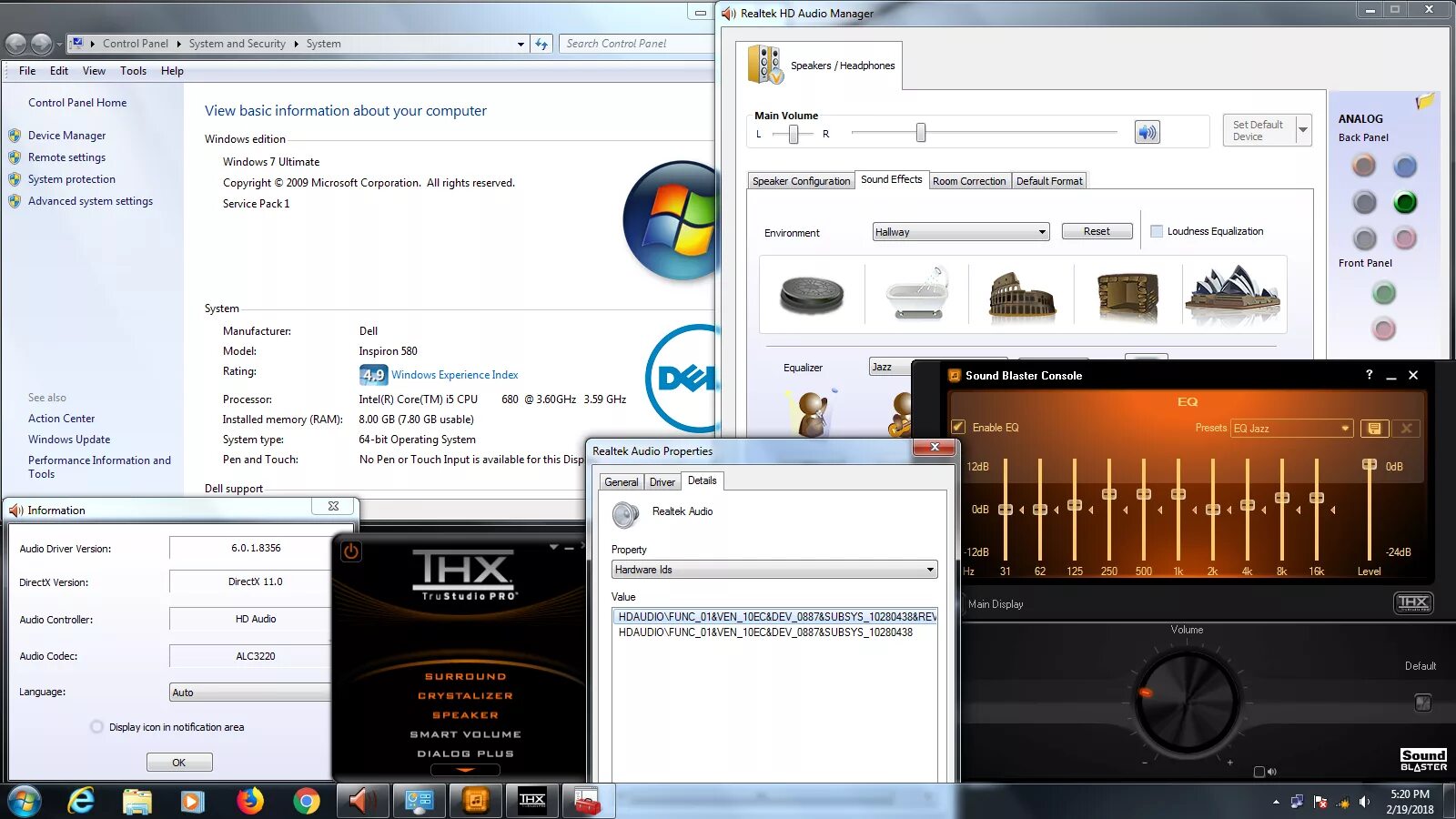Open the red toolbox taskbar app
The image size is (1456, 819).
point(588,801)
